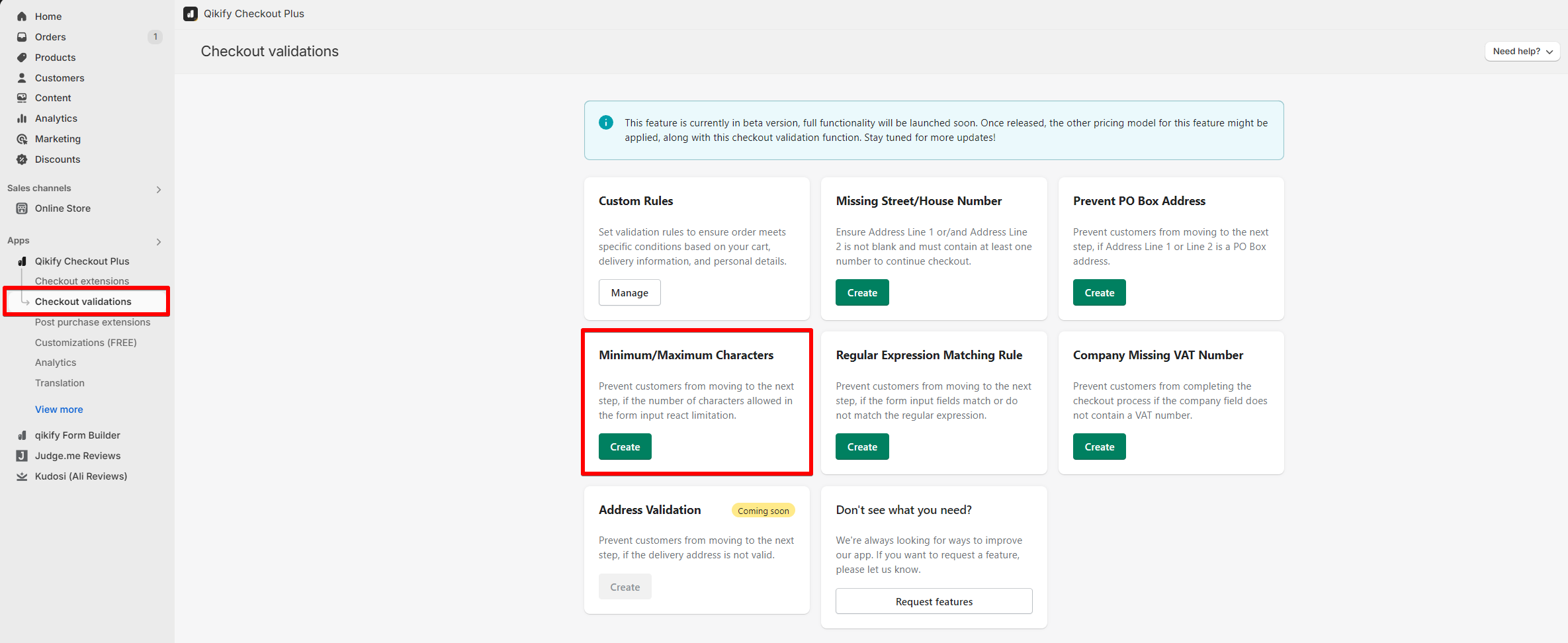Go to Products section
The height and width of the screenshot is (643, 1568).
(55, 58)
